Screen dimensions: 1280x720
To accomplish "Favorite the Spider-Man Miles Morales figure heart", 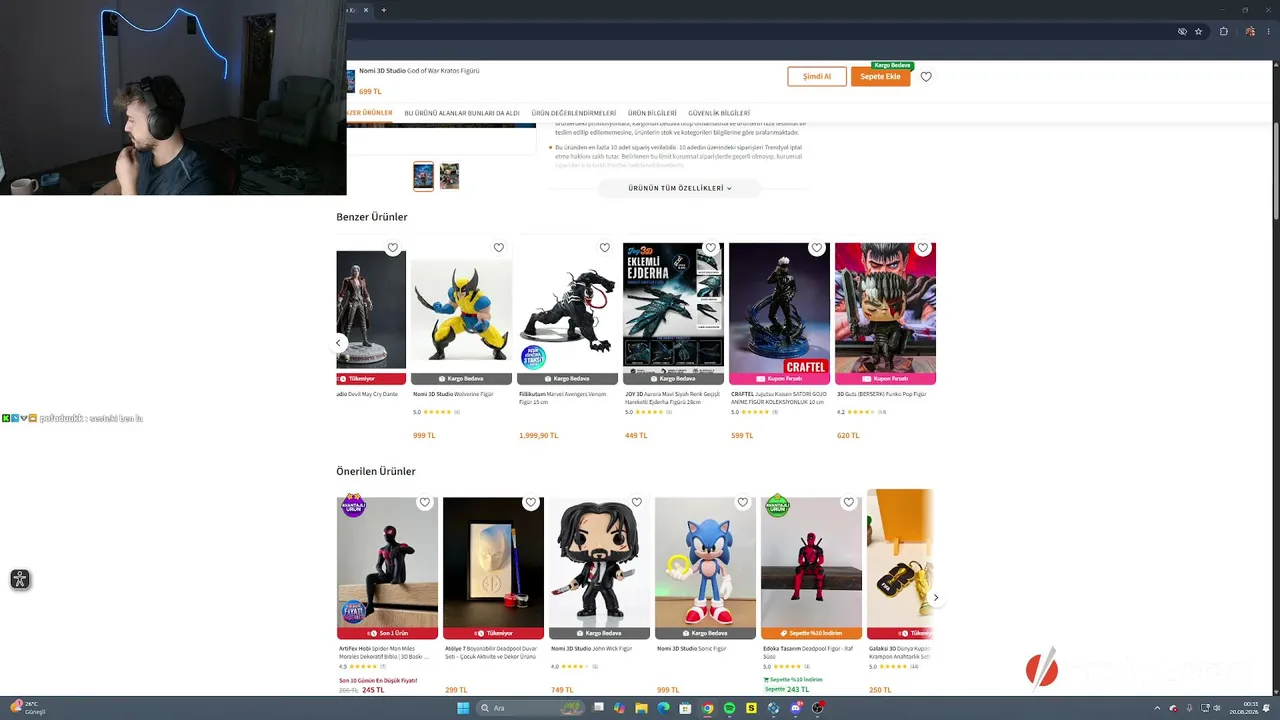I will point(425,503).
